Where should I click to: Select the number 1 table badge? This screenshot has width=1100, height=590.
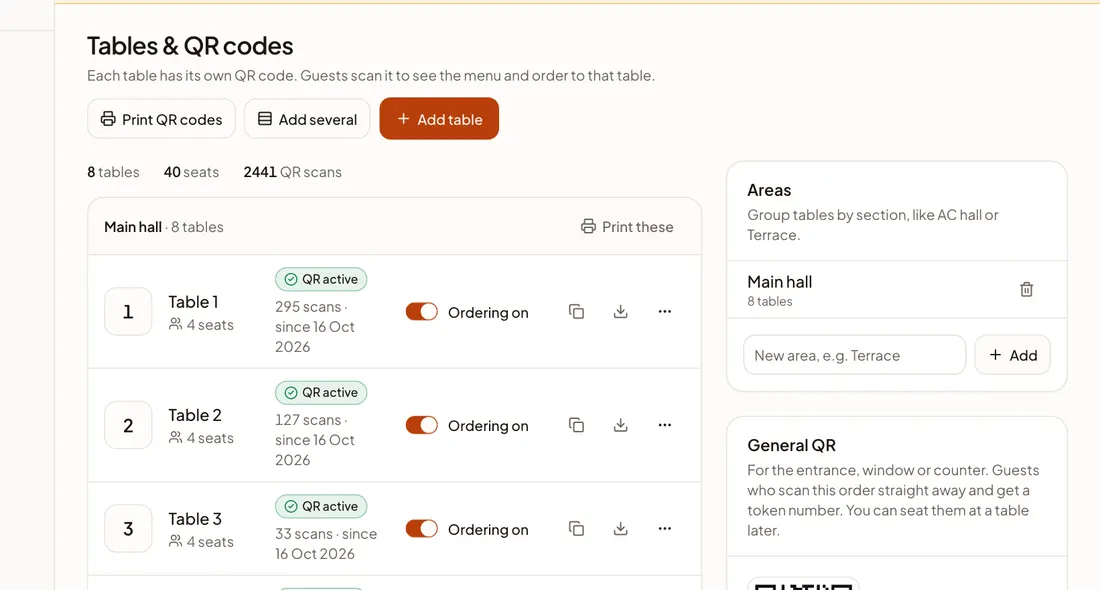[128, 311]
